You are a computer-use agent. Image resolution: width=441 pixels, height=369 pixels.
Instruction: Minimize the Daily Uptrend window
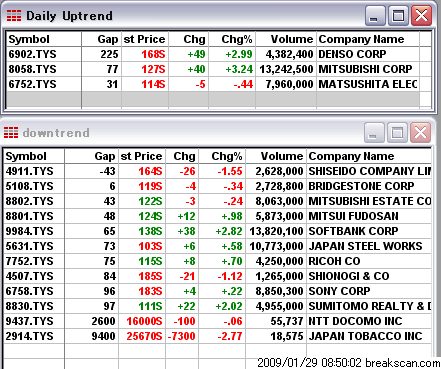pos(375,15)
